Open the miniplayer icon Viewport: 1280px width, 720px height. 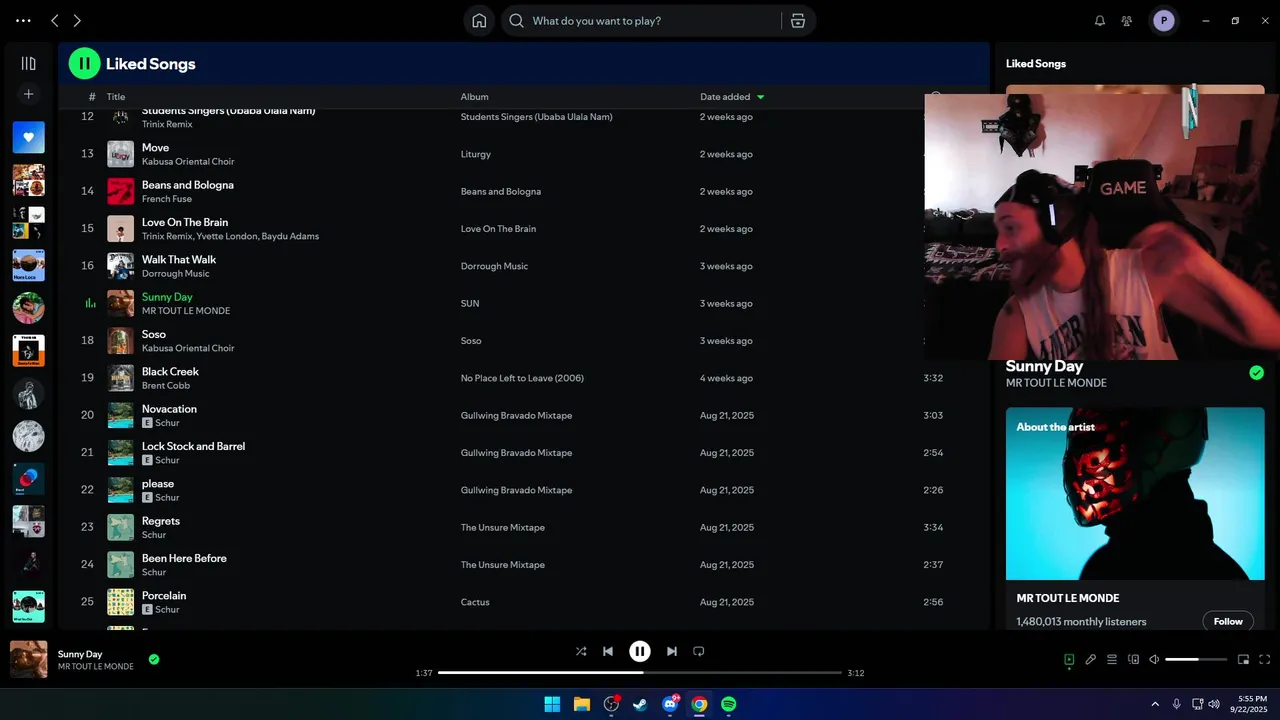coord(1243,659)
